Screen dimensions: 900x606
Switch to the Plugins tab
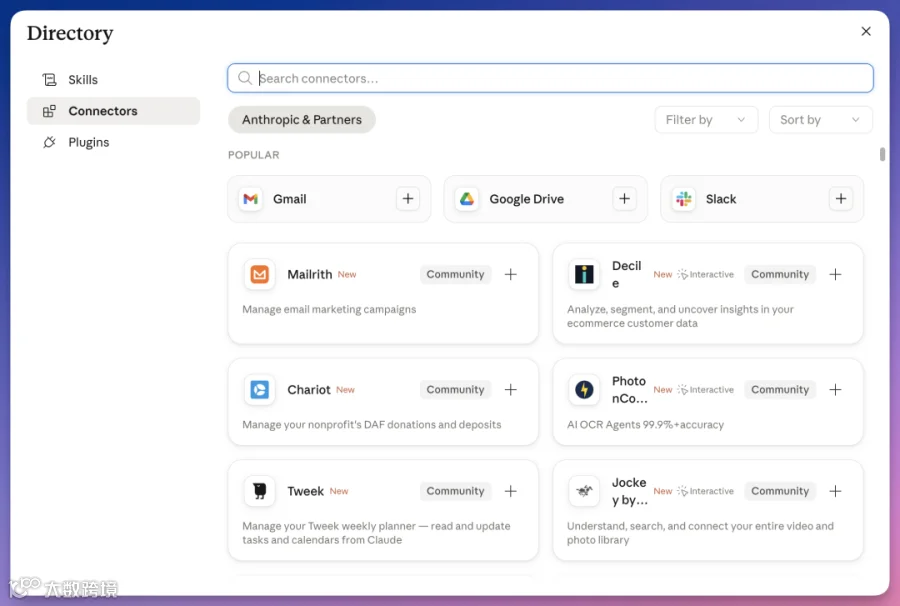pyautogui.click(x=113, y=142)
